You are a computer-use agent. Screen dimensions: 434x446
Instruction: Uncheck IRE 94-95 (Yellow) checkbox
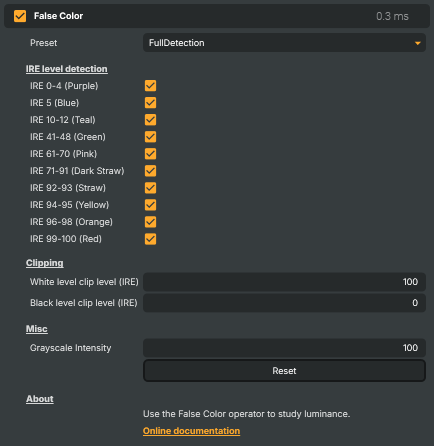pyautogui.click(x=150, y=205)
